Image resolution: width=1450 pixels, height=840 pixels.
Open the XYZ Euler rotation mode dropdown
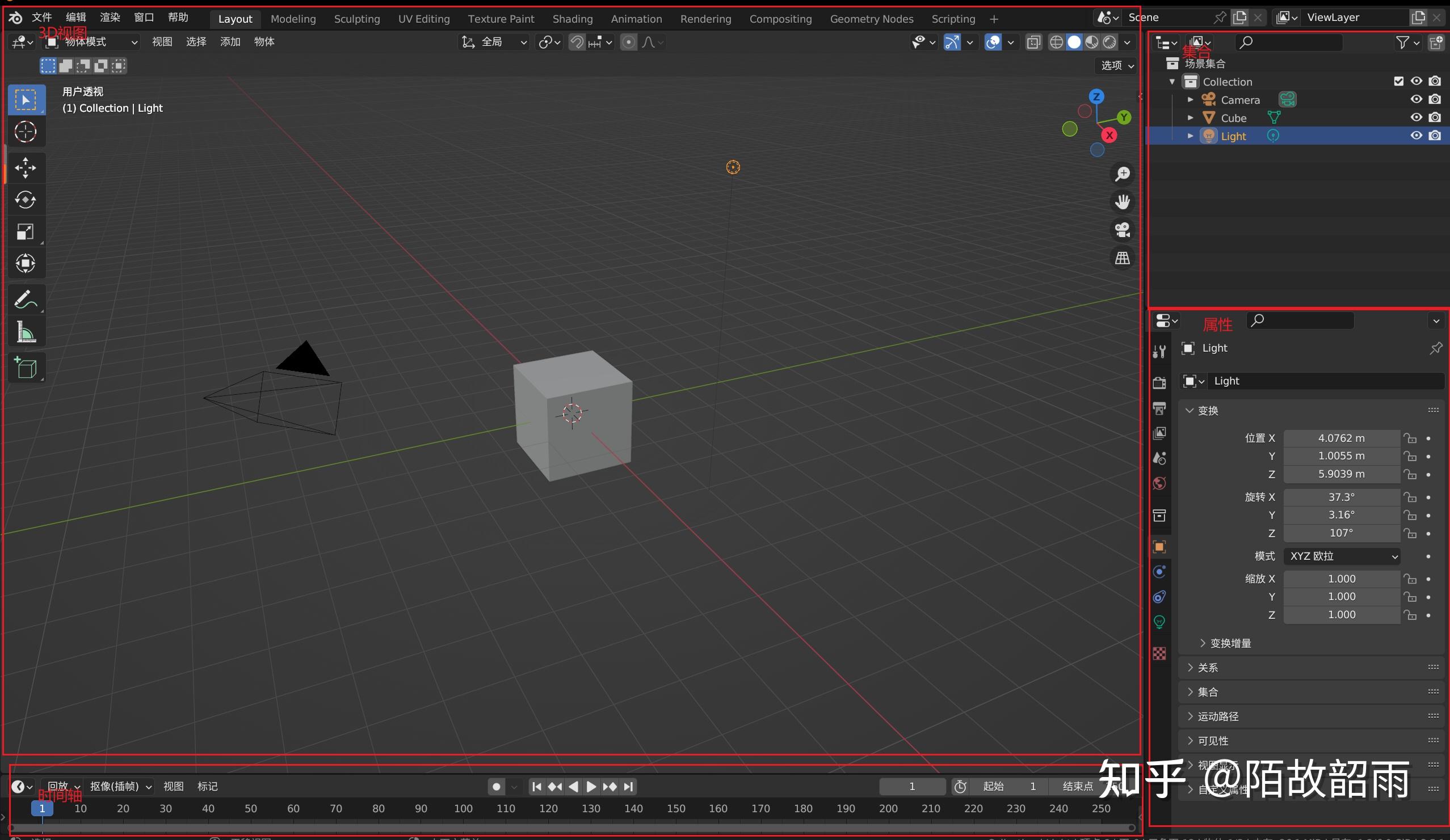(1342, 556)
